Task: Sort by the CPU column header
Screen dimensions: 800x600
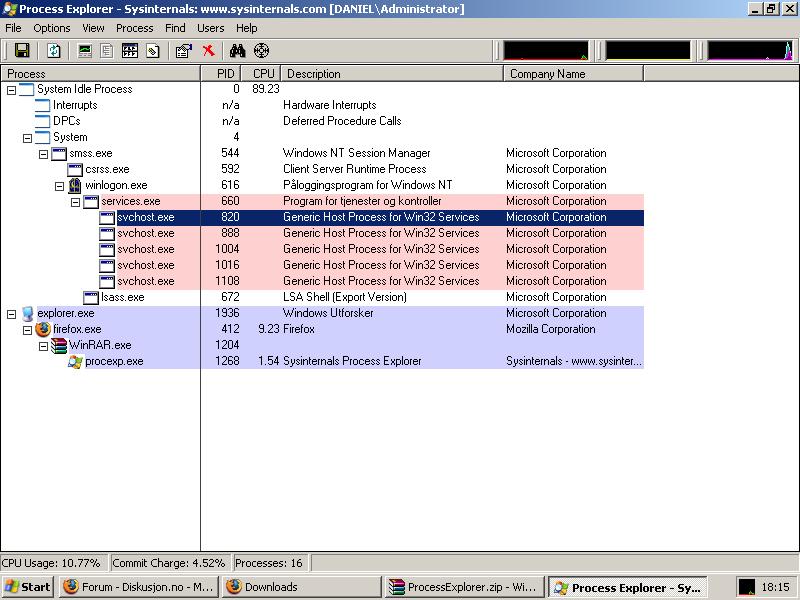Action: [x=261, y=74]
